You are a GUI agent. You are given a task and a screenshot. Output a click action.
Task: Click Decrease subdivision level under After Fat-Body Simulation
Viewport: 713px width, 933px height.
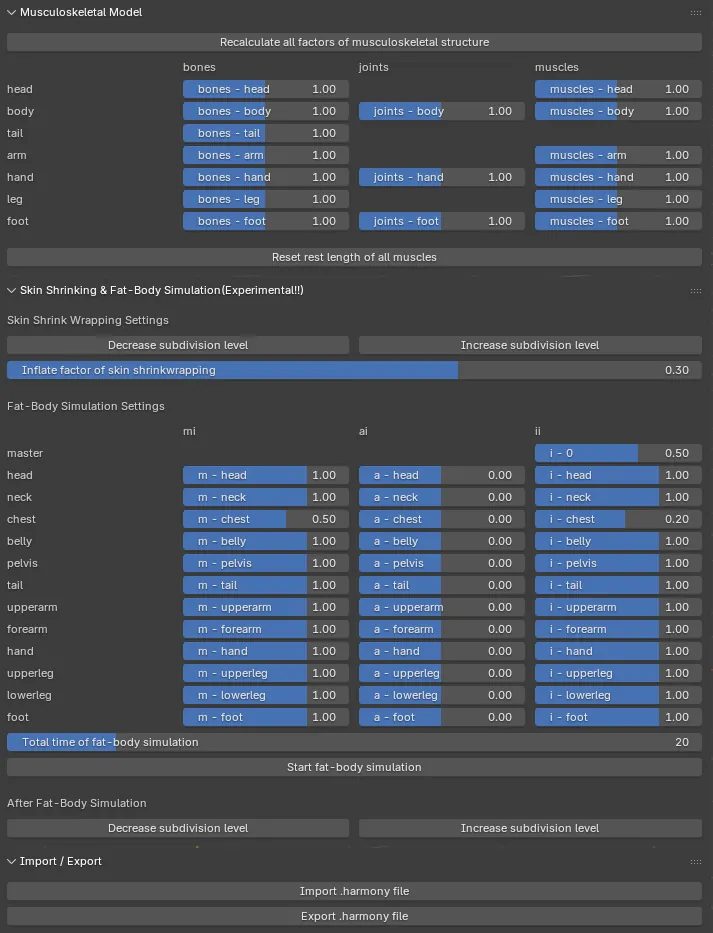(178, 828)
